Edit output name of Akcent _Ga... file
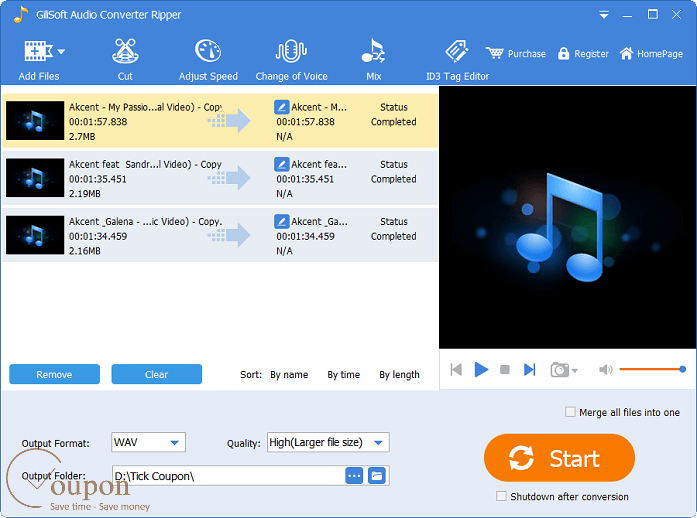This screenshot has width=697, height=518. (x=281, y=221)
